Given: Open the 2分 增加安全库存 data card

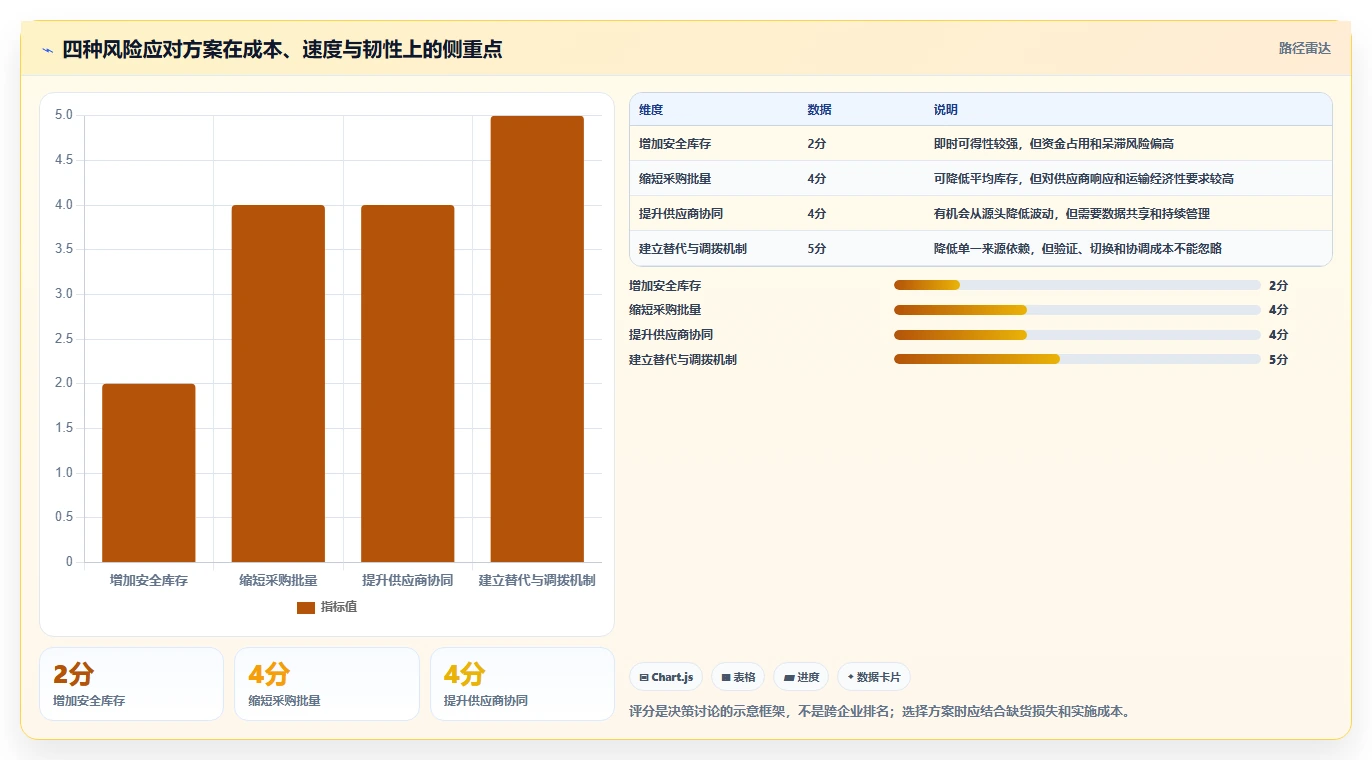Looking at the screenshot, I should [131, 684].
